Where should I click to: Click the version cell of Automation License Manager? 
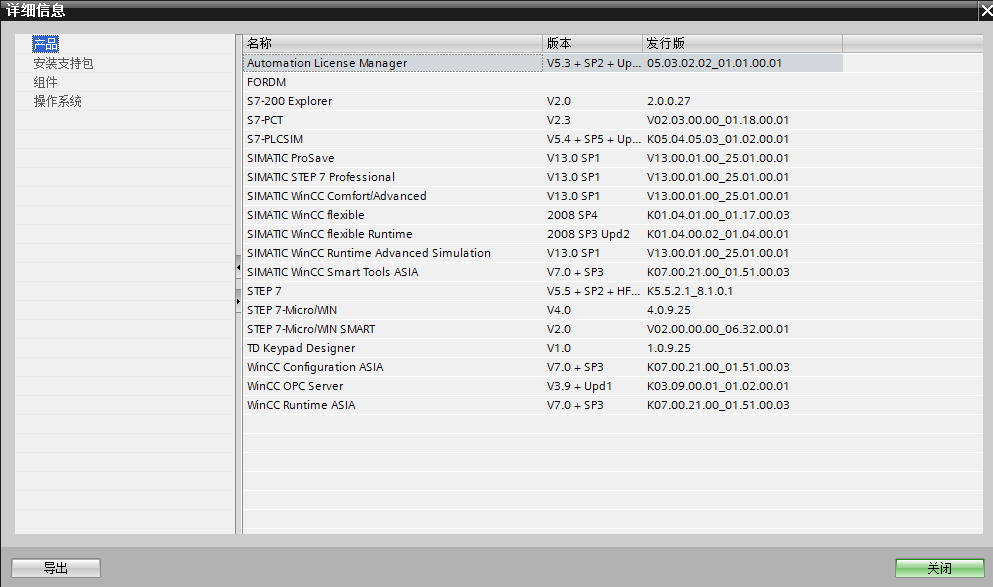click(593, 63)
